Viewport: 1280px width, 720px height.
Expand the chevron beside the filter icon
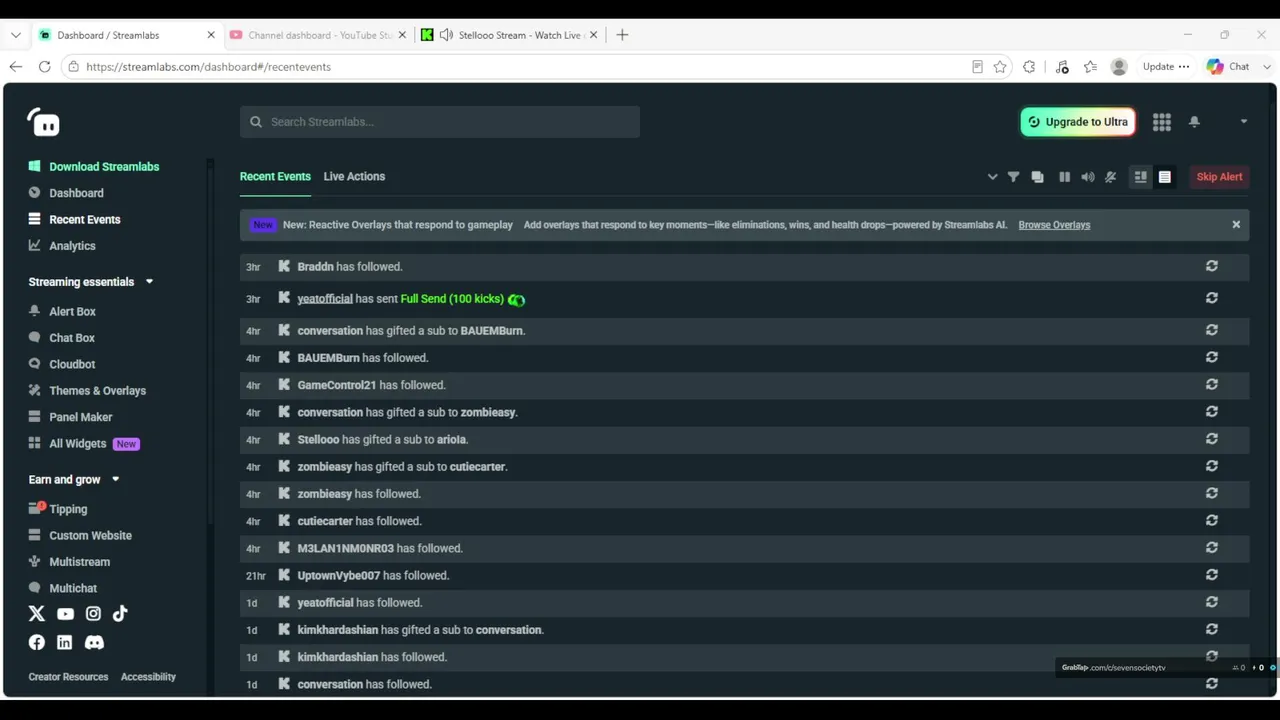click(992, 177)
